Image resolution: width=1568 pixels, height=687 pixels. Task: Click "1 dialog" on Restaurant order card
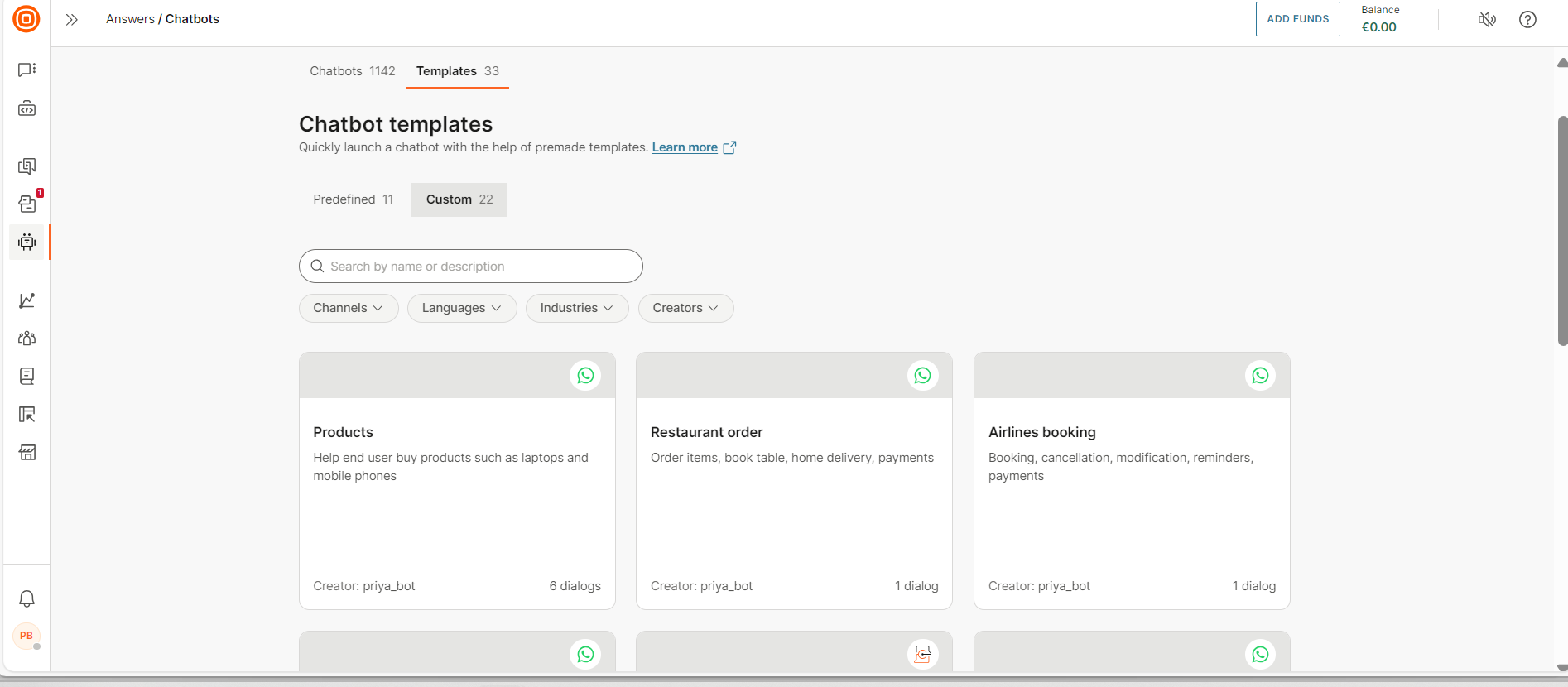[916, 586]
